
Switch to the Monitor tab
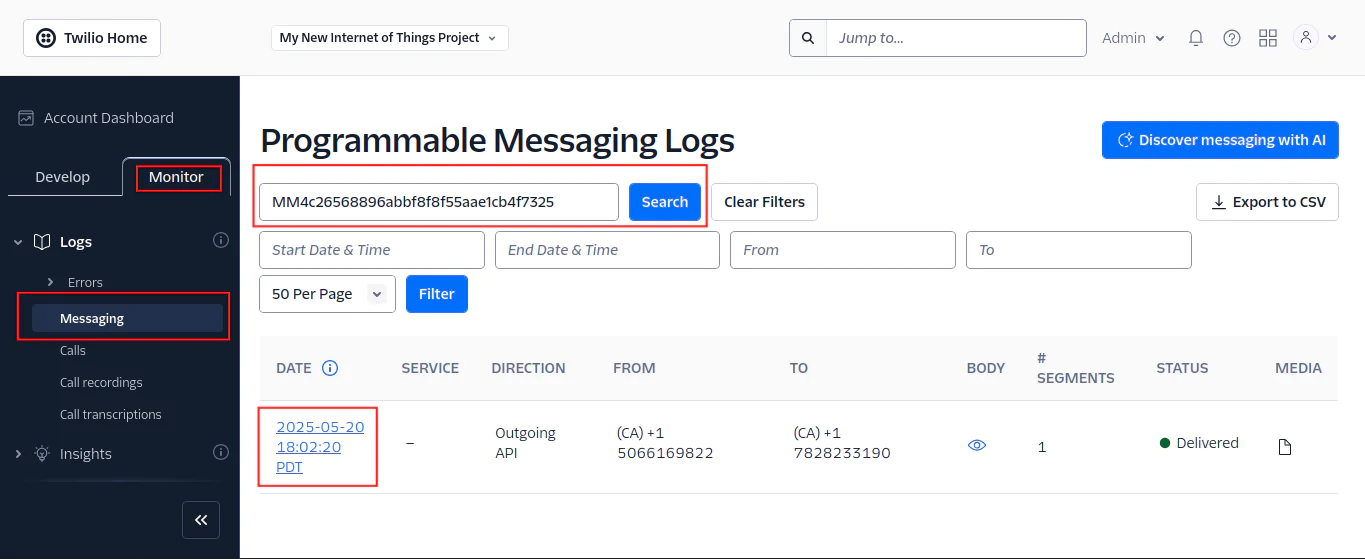[176, 177]
